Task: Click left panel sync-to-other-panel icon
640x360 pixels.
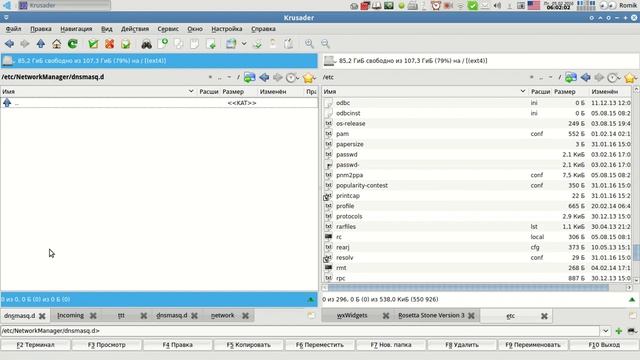Action: click(x=249, y=77)
